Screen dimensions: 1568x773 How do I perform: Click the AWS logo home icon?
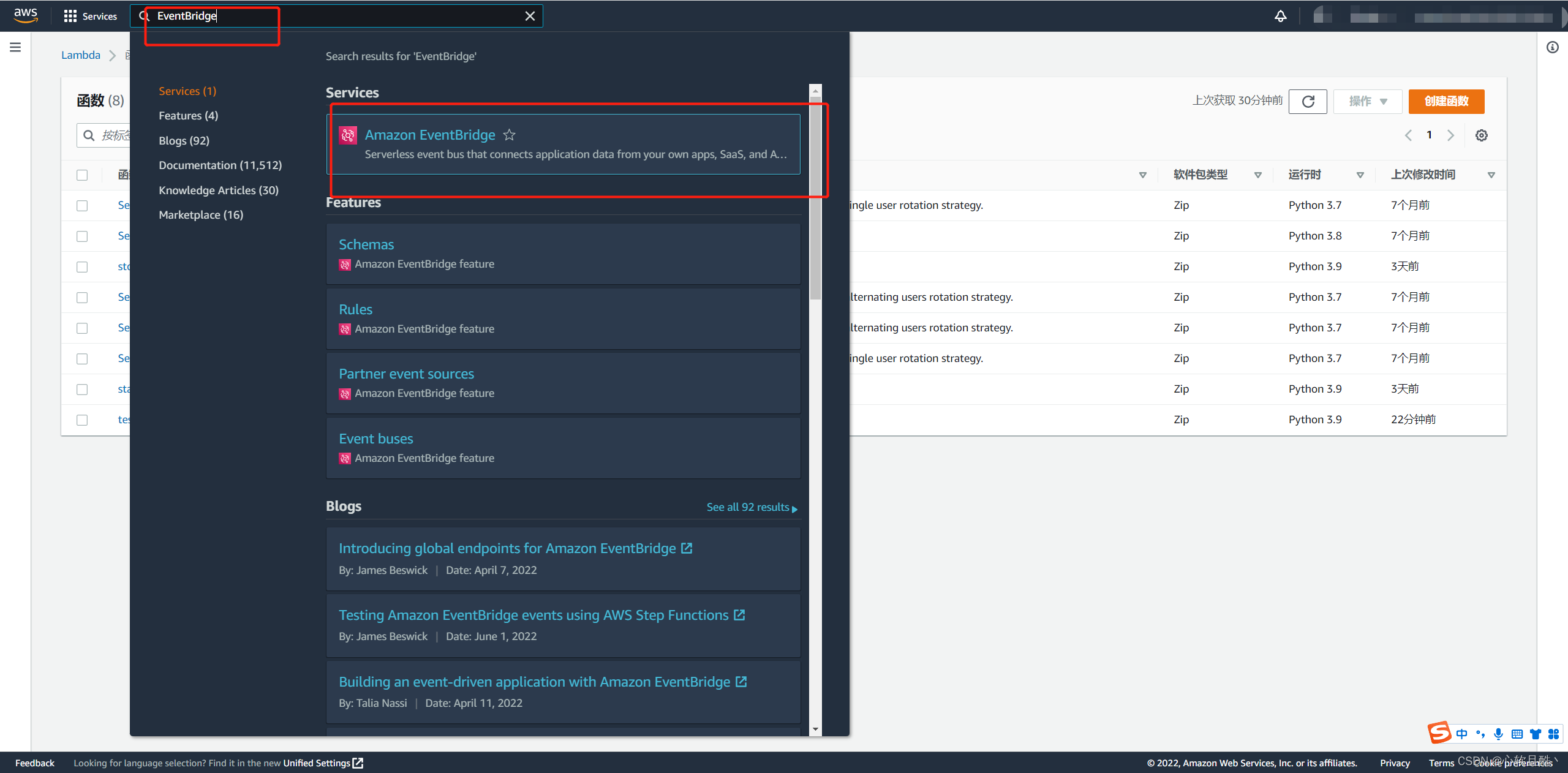point(26,15)
